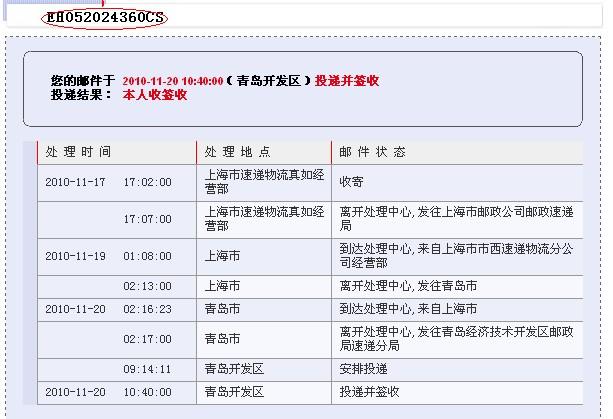The image size is (613, 419).
Task: Select the time 02:16:23
Action: (x=147, y=309)
